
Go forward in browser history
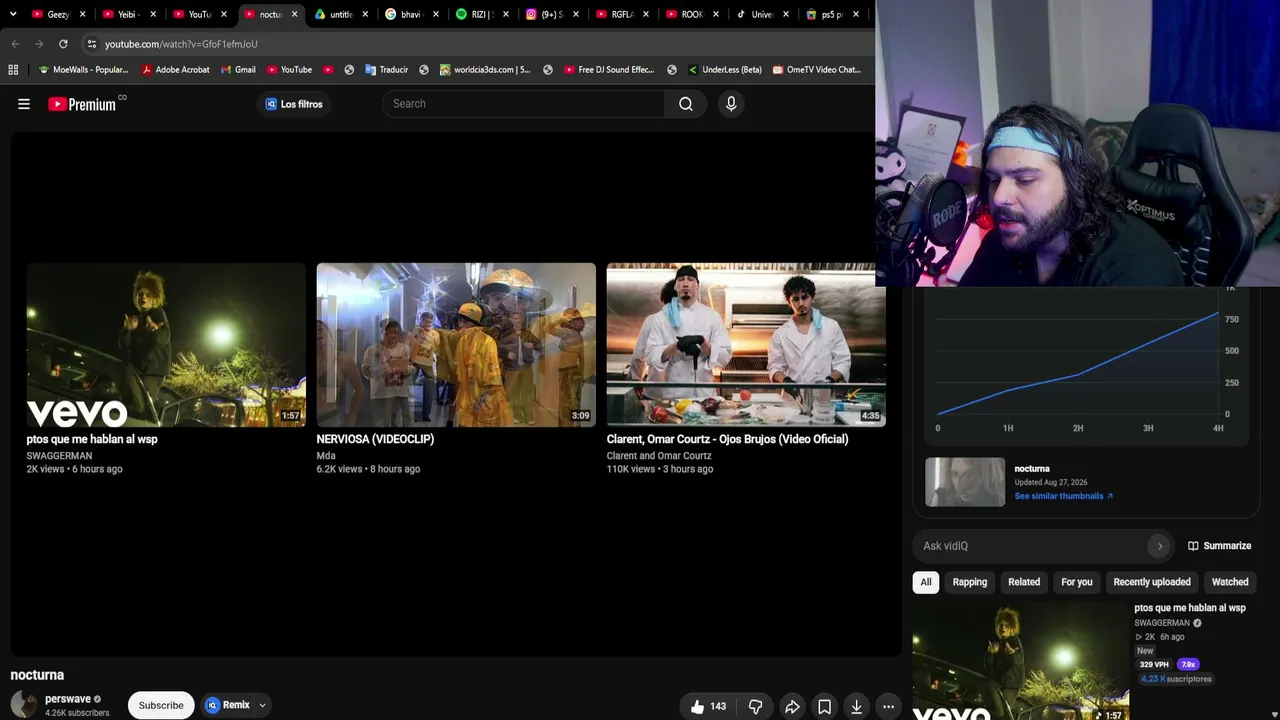tap(39, 44)
